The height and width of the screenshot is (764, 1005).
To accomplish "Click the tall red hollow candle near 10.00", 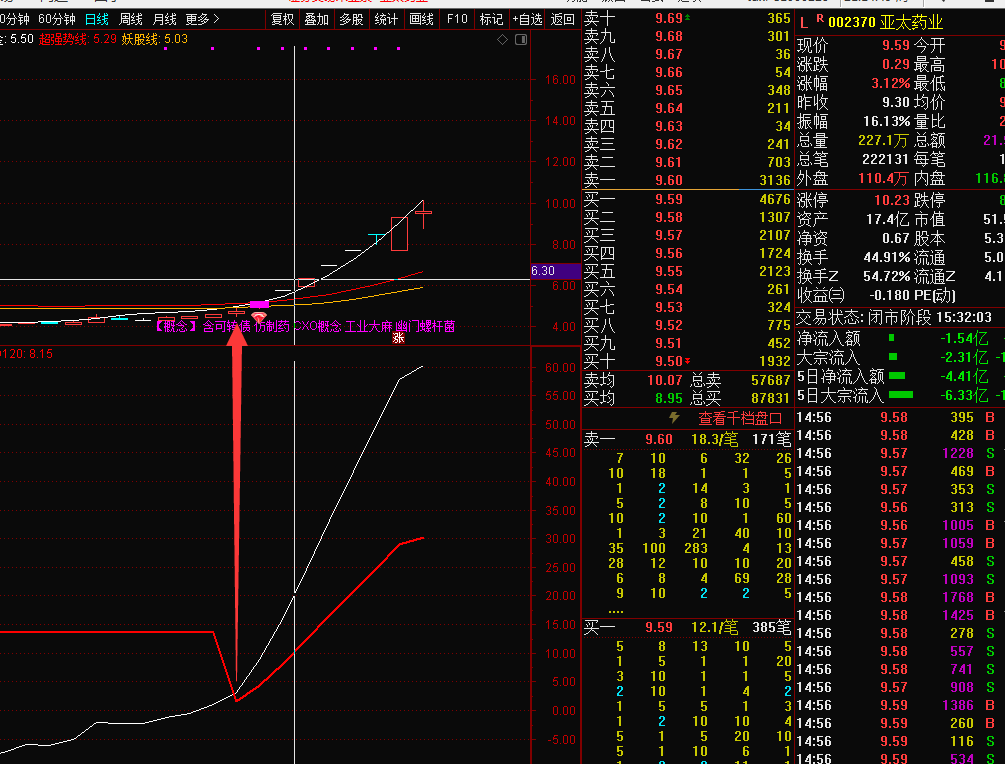I will (x=399, y=234).
